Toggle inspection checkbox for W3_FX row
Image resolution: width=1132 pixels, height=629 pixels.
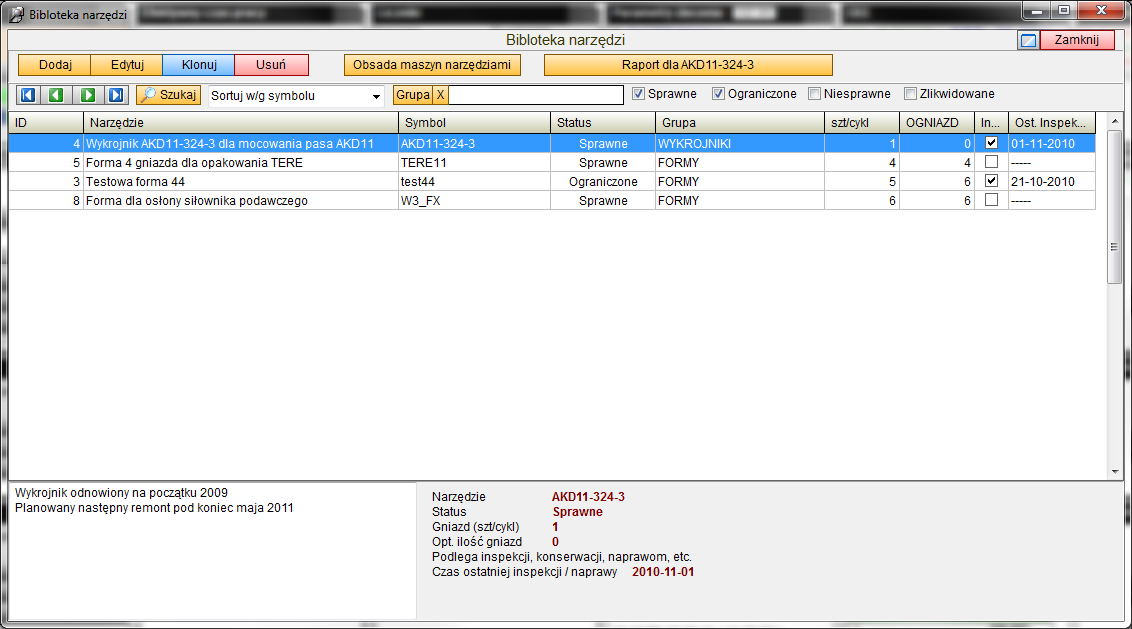(x=991, y=200)
